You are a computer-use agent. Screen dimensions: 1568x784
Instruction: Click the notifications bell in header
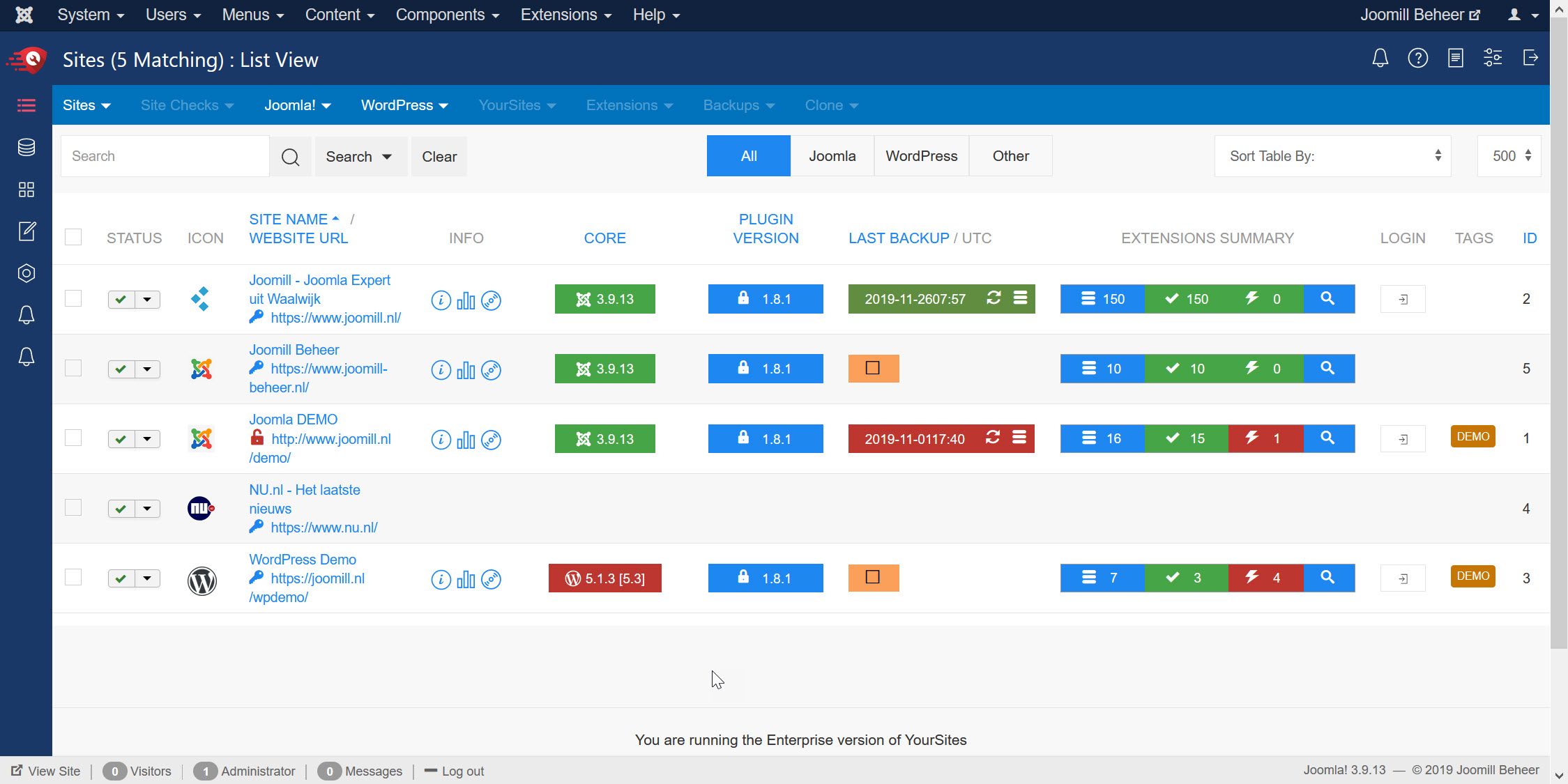click(x=1380, y=59)
